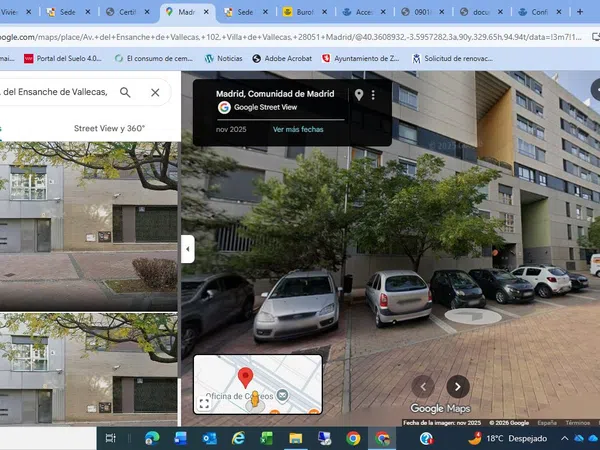Image resolution: width=600 pixels, height=450 pixels.
Task: Go to next Street View image arrow
Action: point(458,387)
